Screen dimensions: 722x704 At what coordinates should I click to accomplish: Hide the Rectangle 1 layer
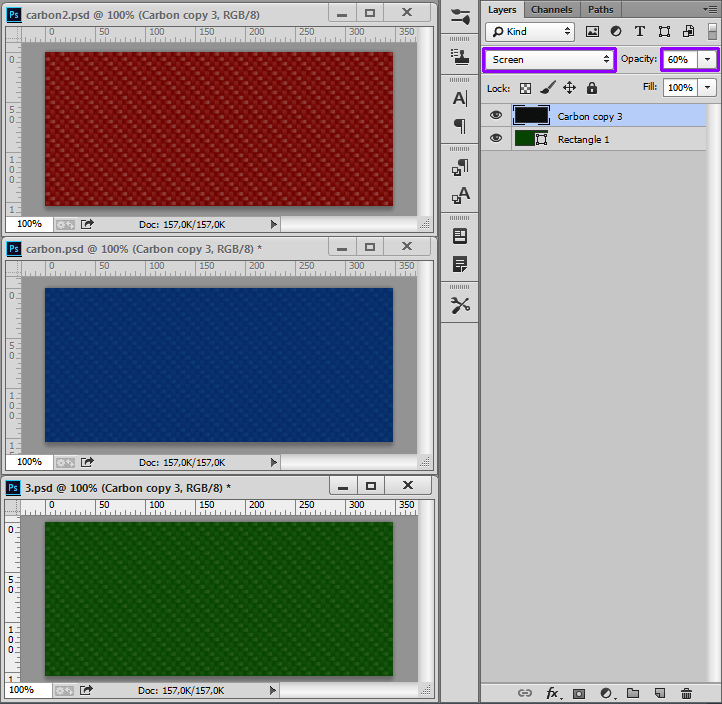pos(496,139)
